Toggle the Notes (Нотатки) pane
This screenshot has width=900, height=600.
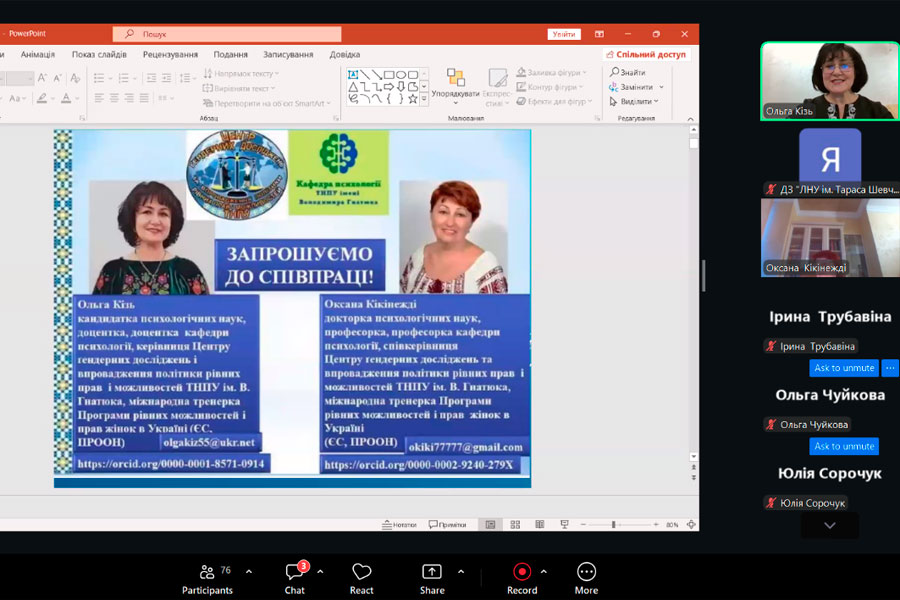(x=399, y=524)
